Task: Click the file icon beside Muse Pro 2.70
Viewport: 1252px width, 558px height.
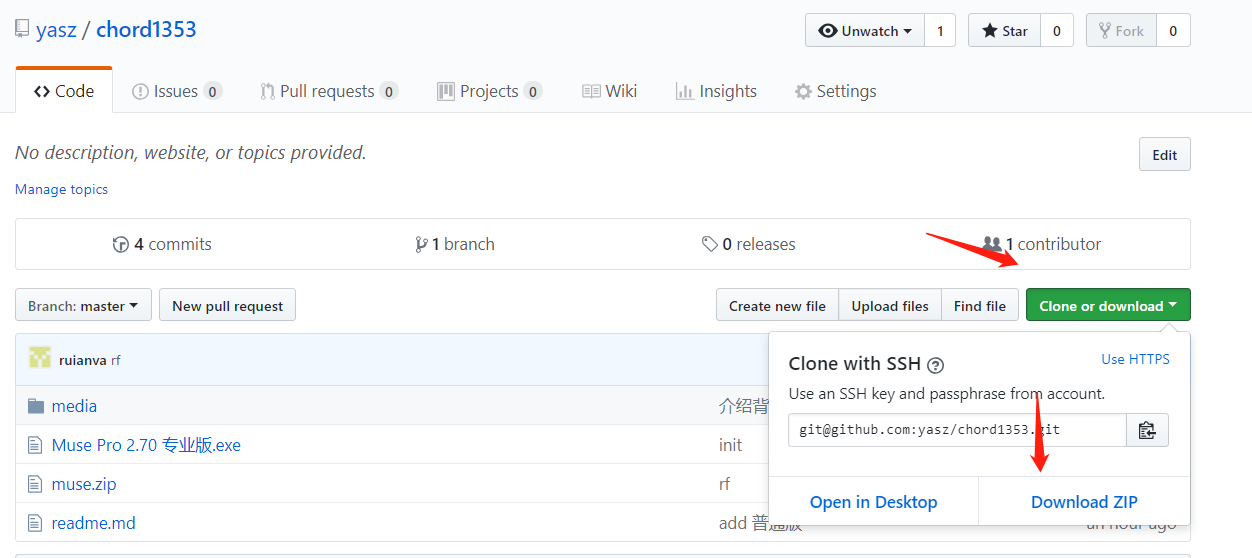Action: tap(36, 445)
